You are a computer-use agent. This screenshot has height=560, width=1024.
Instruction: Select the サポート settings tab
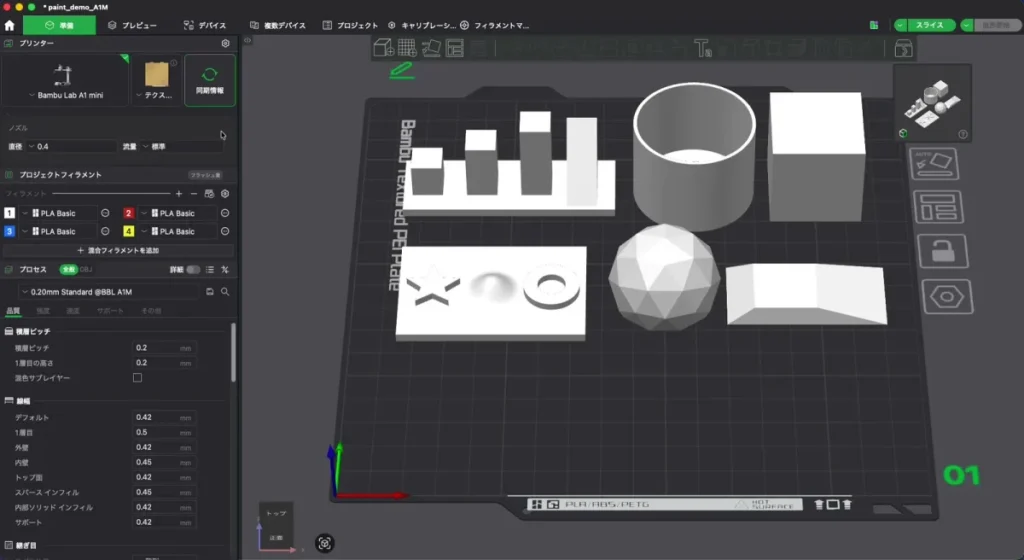click(110, 311)
